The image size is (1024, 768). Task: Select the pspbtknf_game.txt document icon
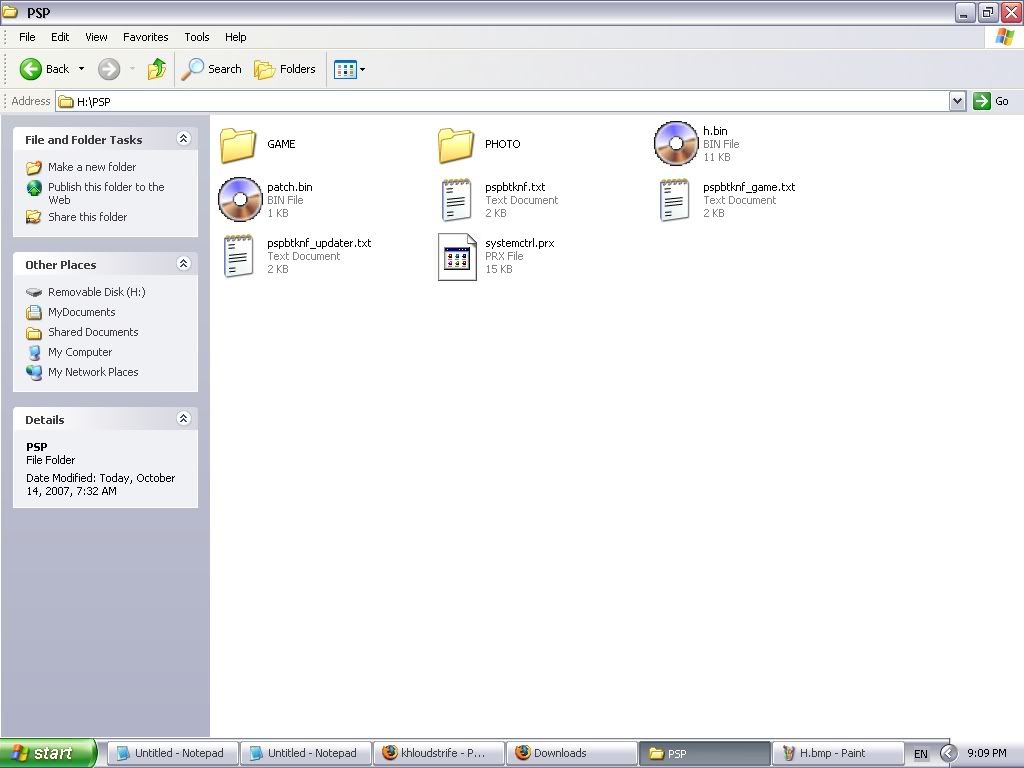pyautogui.click(x=675, y=200)
